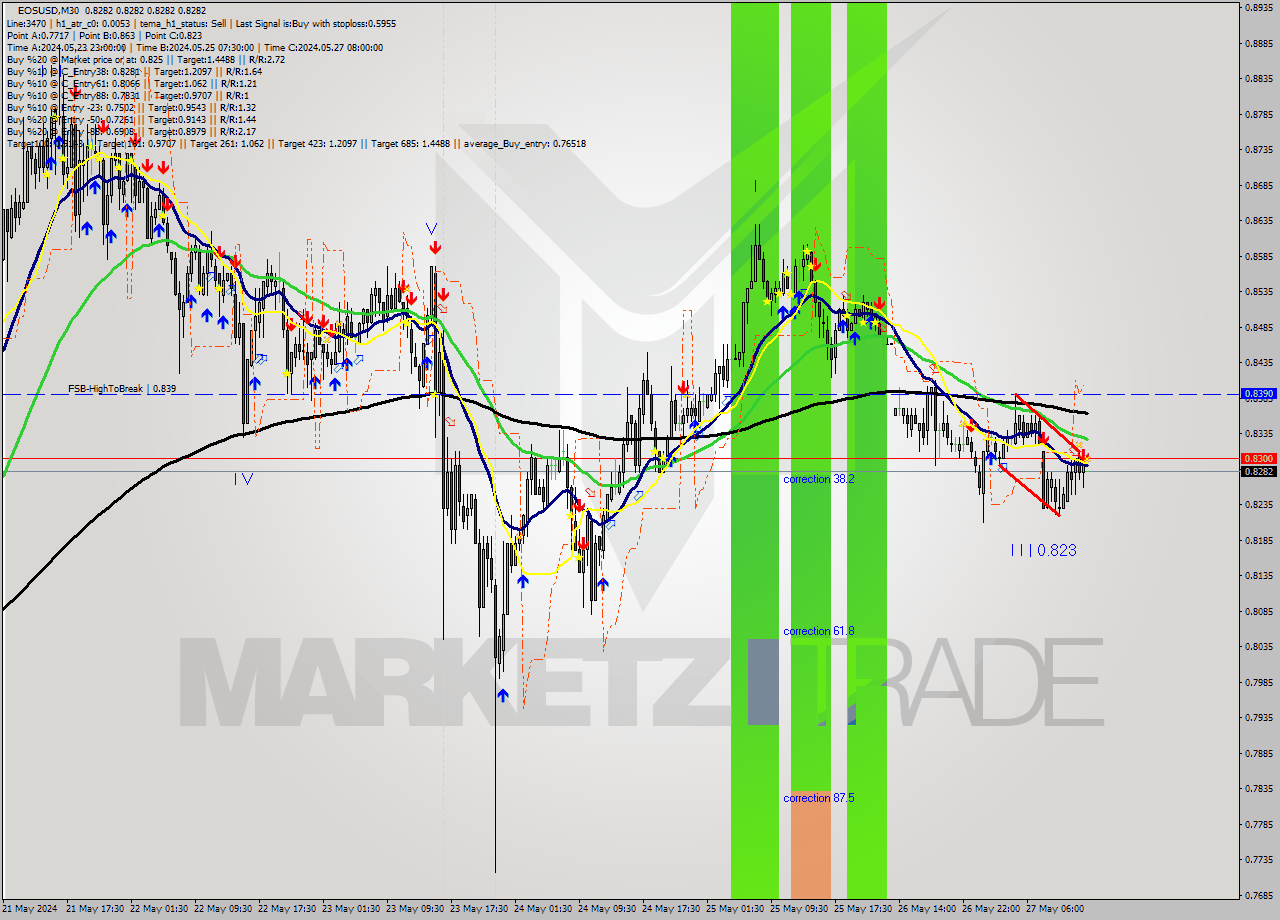Click the C_Entry61 buy line with Target:1.062

tap(132, 83)
